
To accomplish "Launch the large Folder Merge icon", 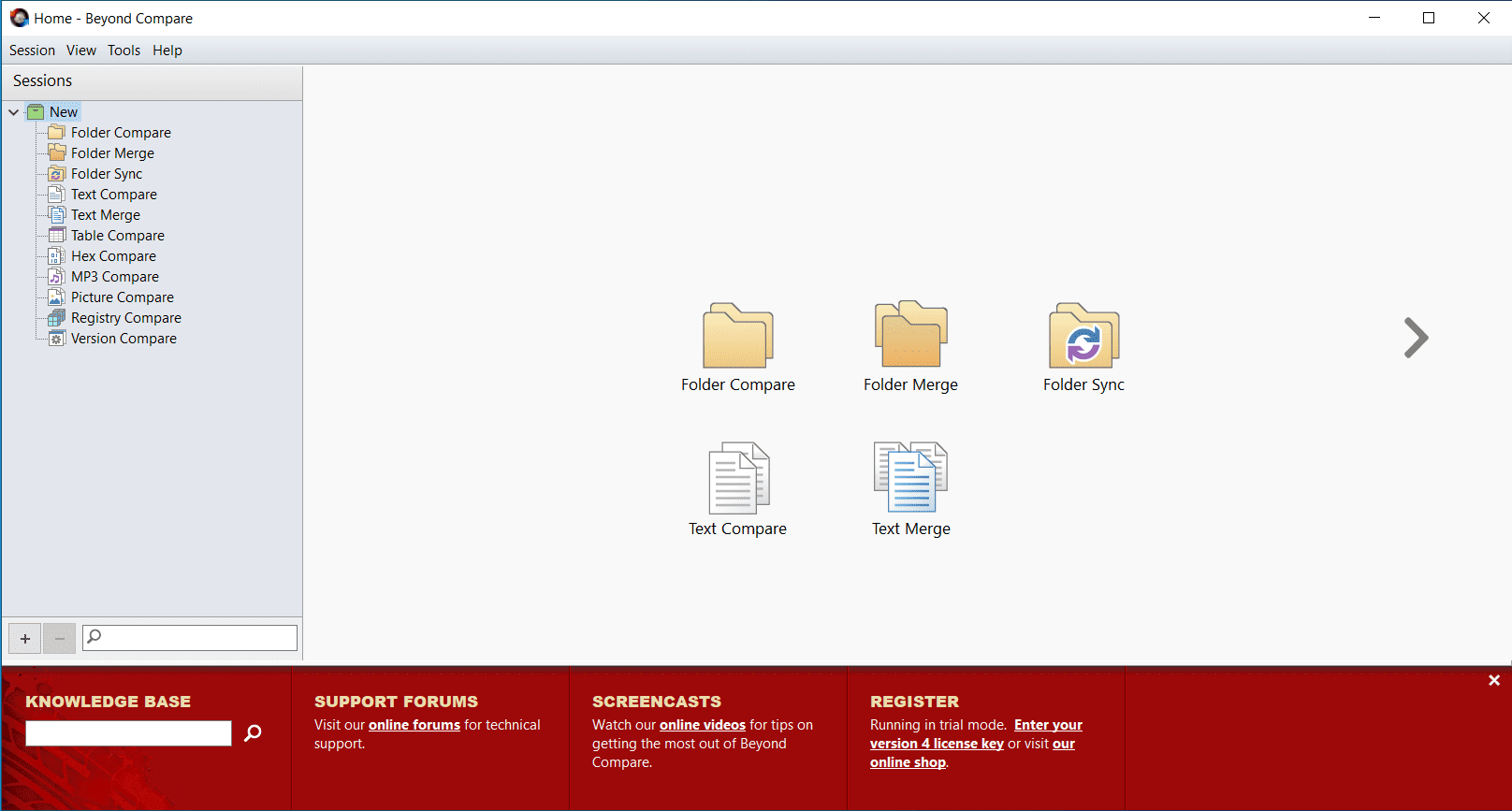I will pyautogui.click(x=911, y=334).
